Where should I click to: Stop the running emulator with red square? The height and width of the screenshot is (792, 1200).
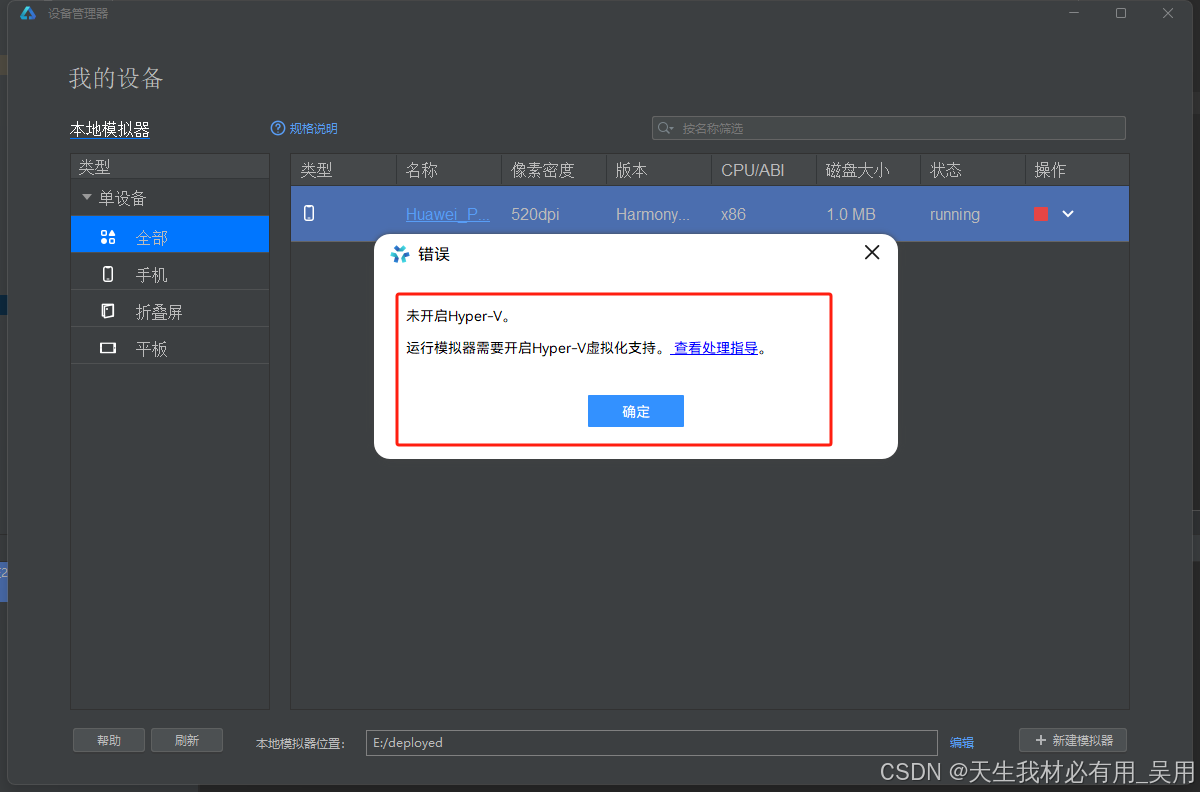tap(1040, 214)
